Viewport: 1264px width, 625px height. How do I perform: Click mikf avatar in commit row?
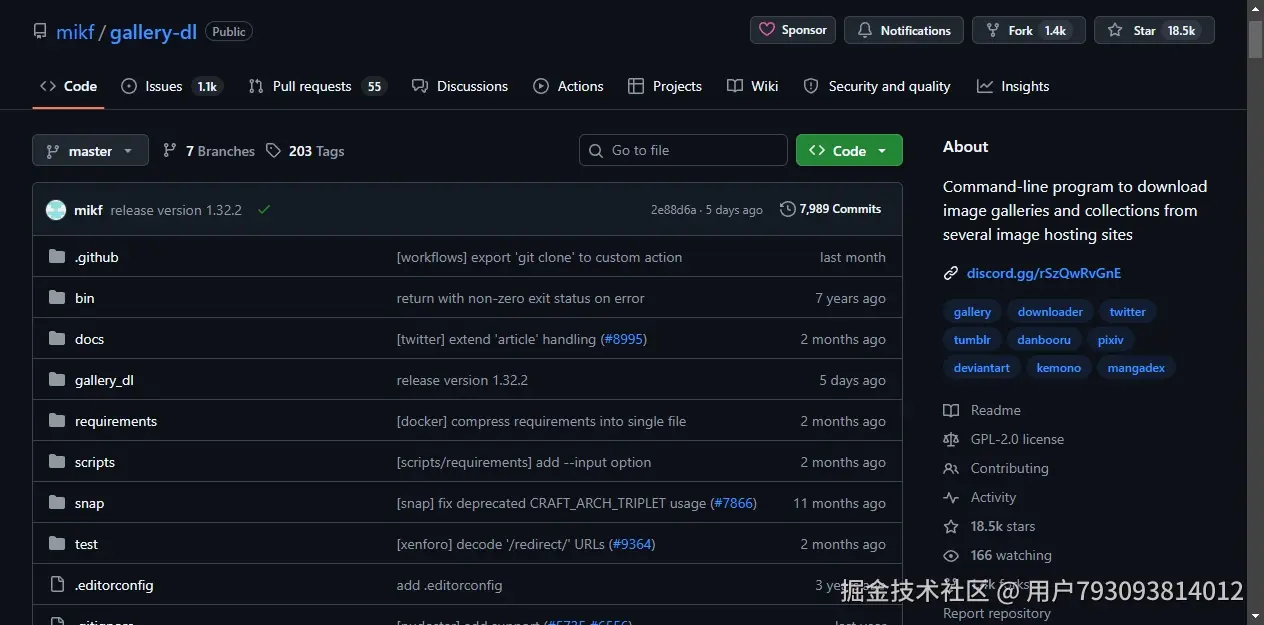pyautogui.click(x=56, y=210)
